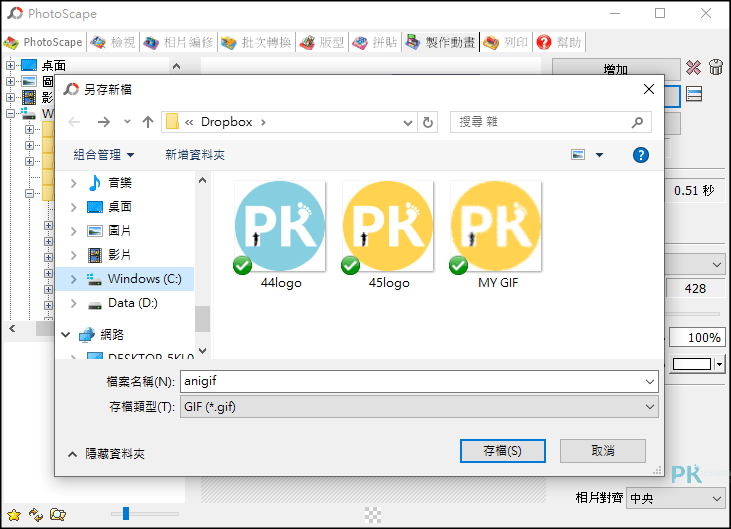Open the PhotoScape home tab
The height and width of the screenshot is (529, 731).
43,42
